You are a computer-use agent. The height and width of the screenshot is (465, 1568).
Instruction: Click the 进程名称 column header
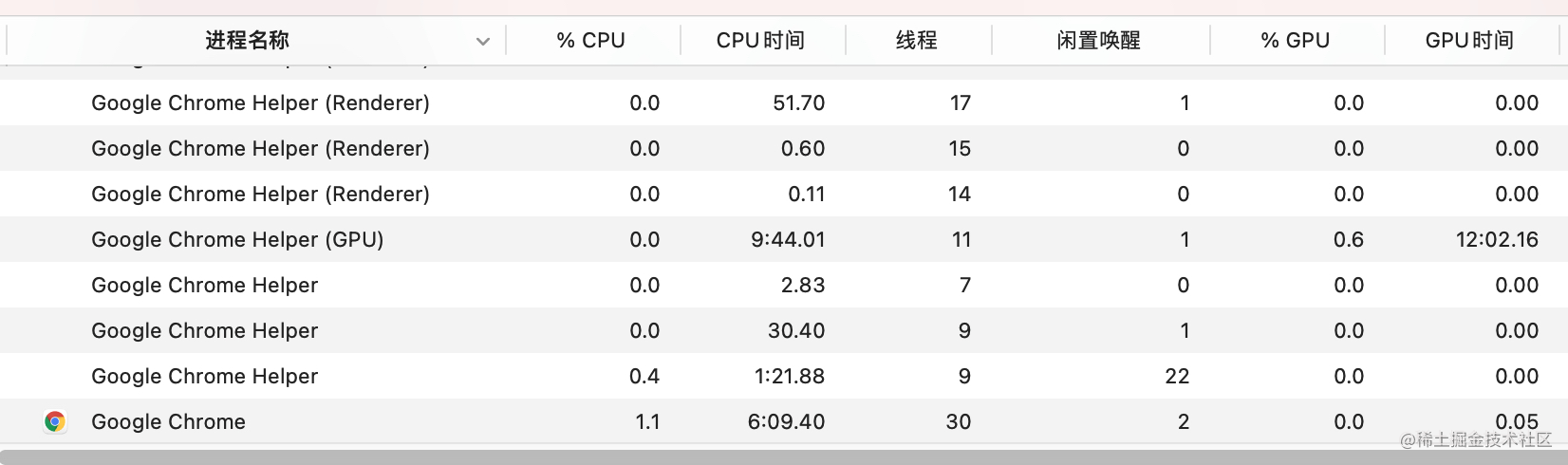click(247, 40)
